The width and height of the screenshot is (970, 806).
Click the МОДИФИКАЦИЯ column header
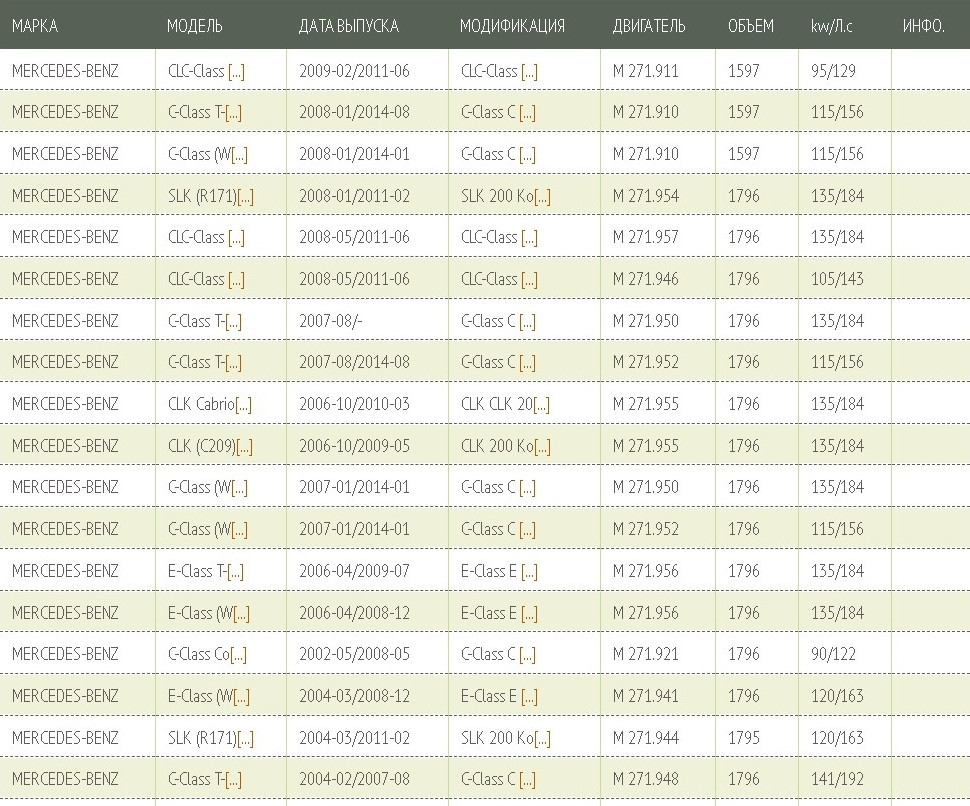512,26
